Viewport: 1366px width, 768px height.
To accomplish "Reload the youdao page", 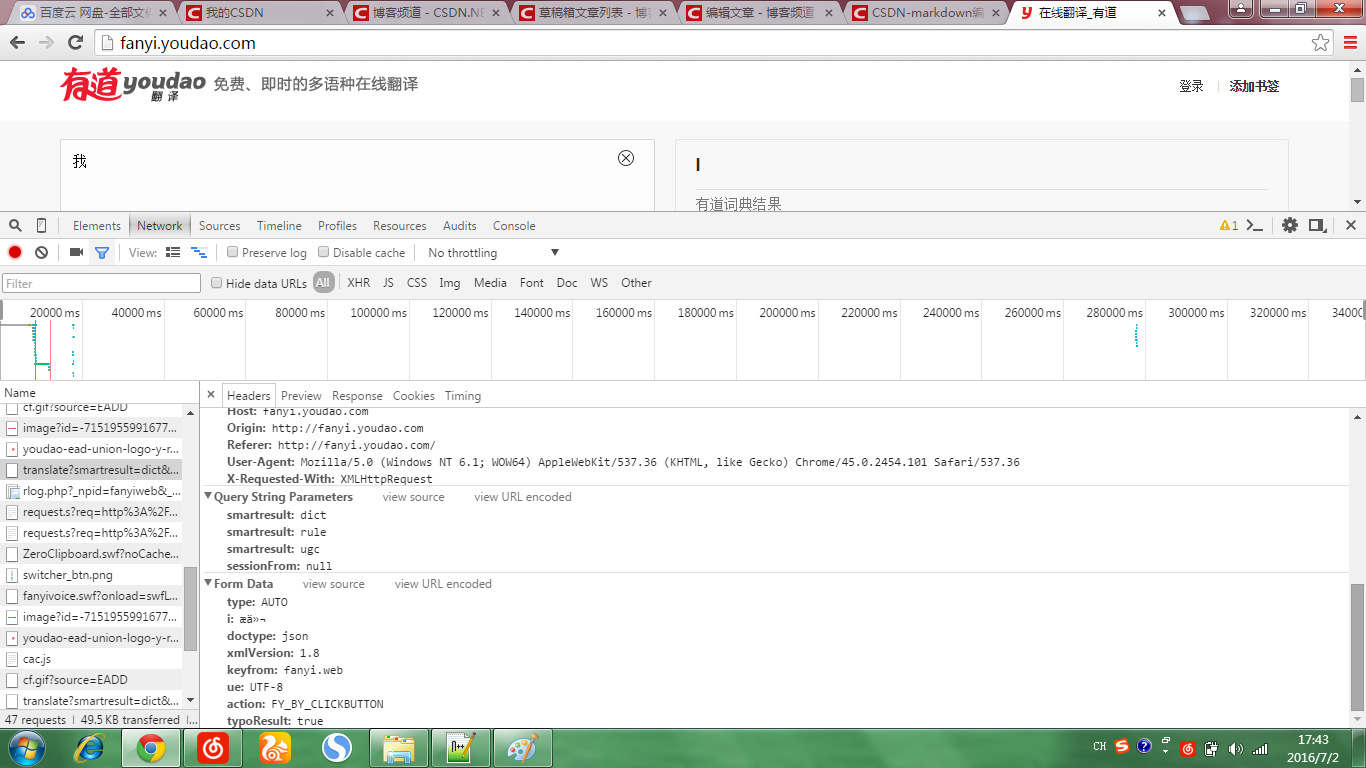I will pyautogui.click(x=75, y=43).
